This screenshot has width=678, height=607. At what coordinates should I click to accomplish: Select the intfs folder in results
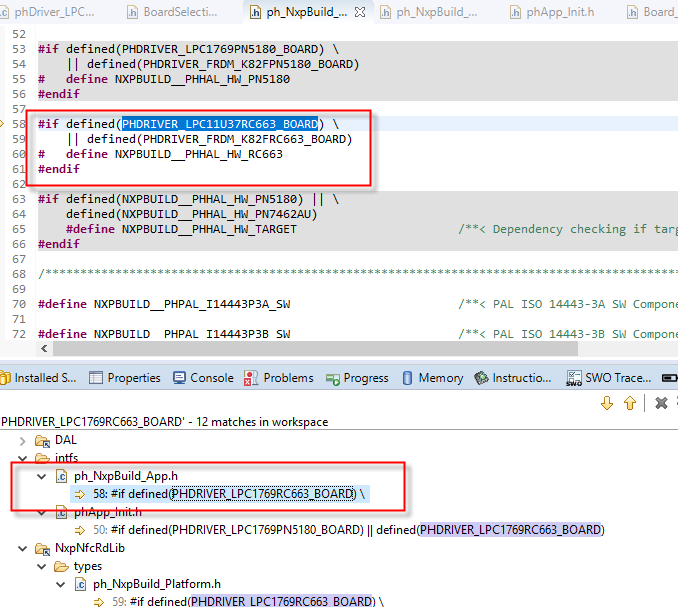pyautogui.click(x=67, y=458)
